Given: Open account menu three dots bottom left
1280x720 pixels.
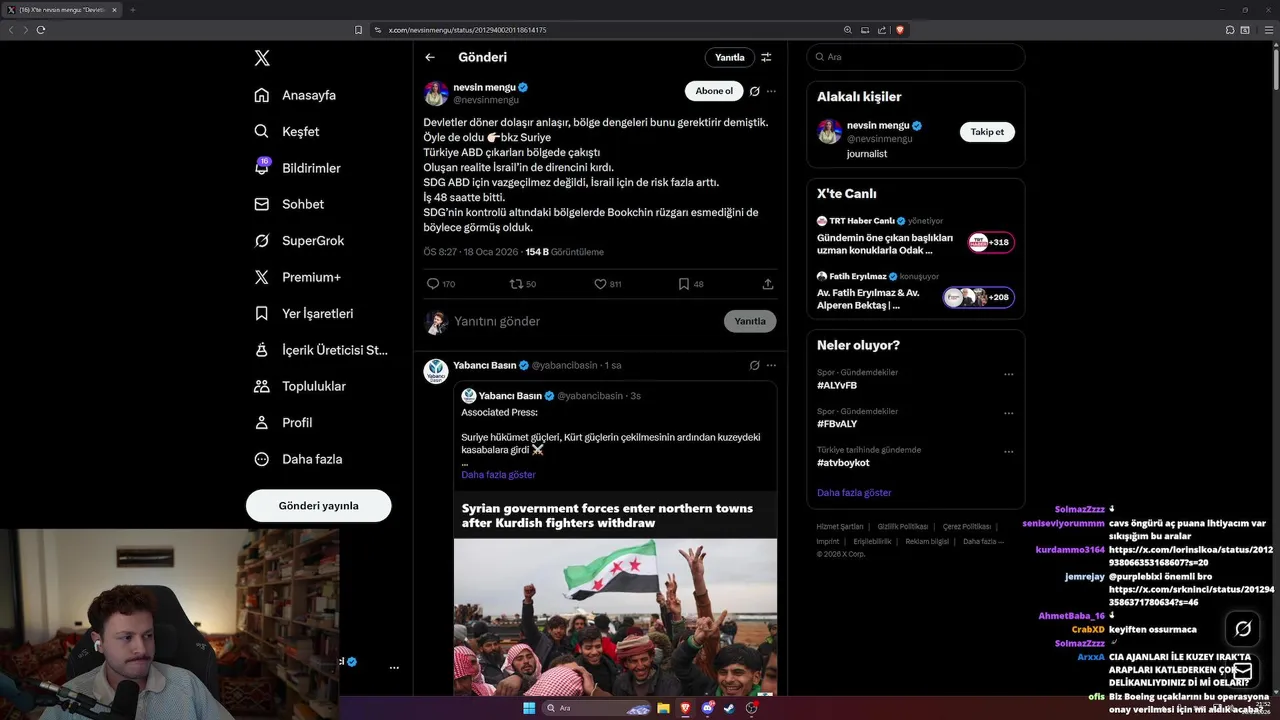Looking at the screenshot, I should pyautogui.click(x=394, y=667).
